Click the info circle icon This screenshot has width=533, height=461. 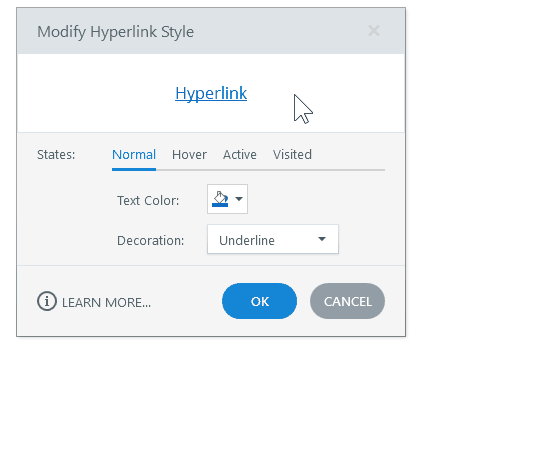tap(47, 301)
